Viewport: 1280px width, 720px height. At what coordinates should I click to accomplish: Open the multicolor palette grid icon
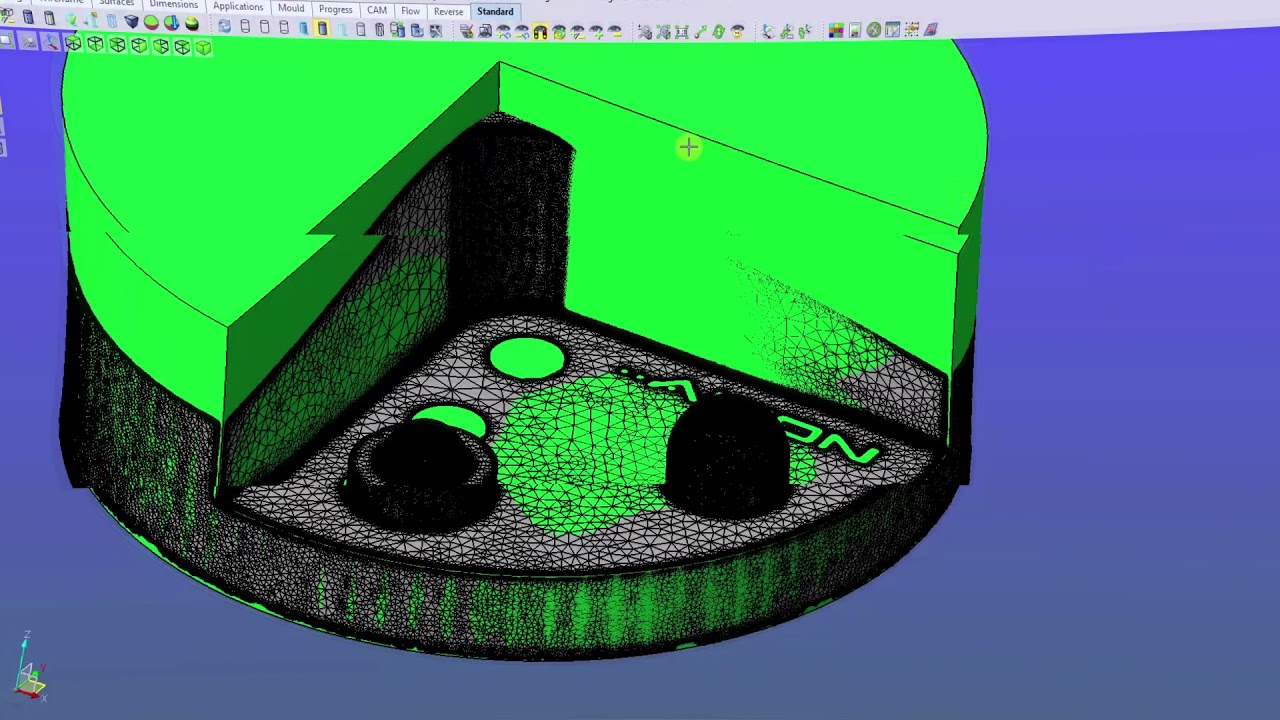pyautogui.click(x=836, y=30)
